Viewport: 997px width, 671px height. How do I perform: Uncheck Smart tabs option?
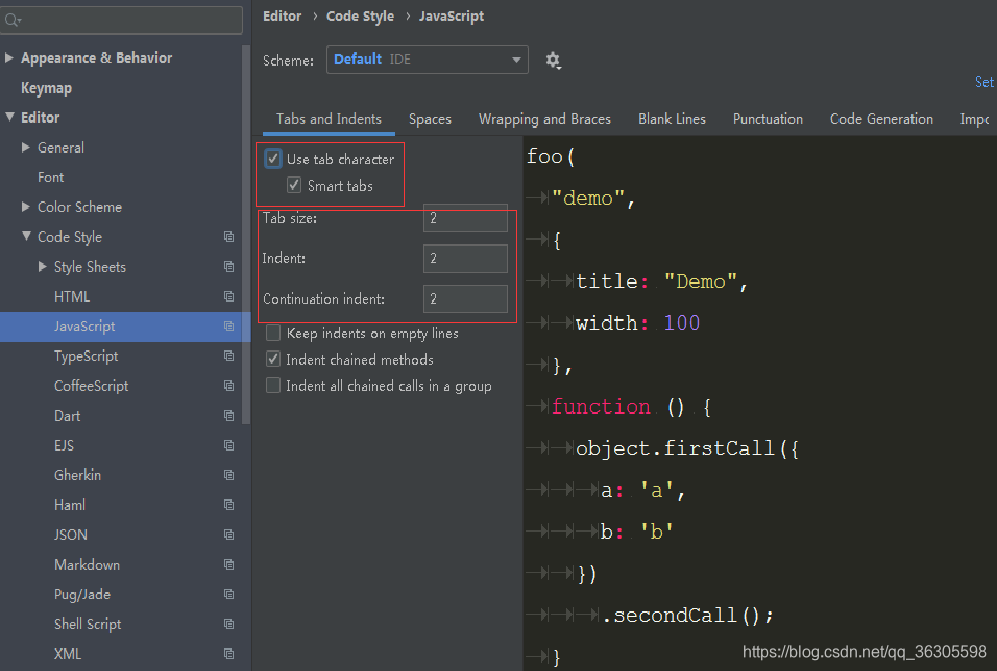coord(293,185)
